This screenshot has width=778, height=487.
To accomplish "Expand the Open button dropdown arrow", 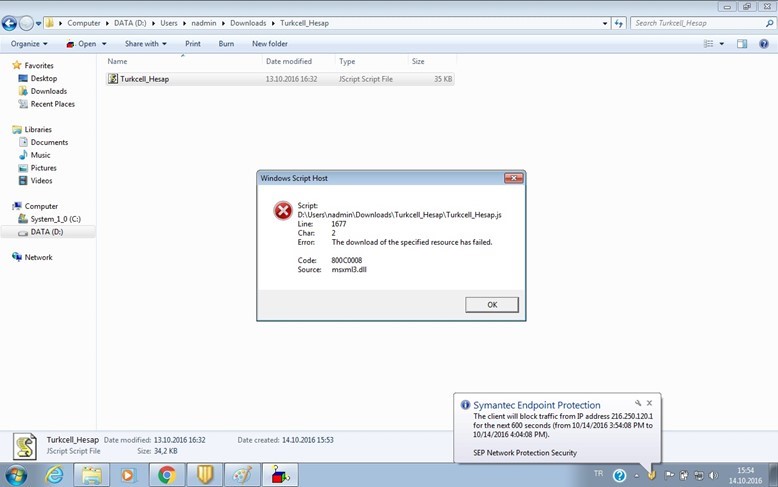I will (104, 44).
